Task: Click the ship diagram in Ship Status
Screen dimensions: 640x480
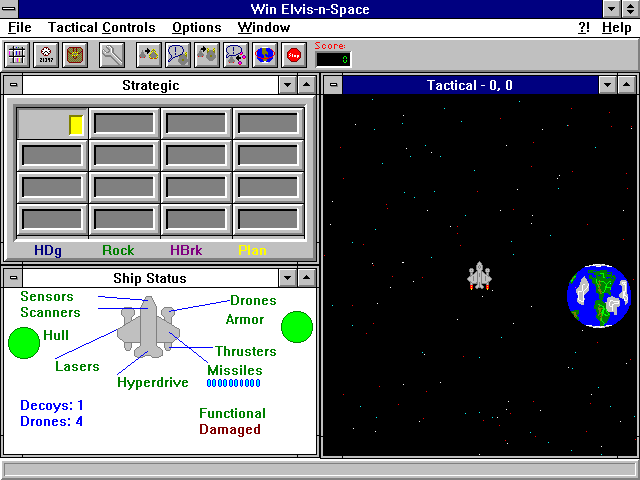Action: 149,327
